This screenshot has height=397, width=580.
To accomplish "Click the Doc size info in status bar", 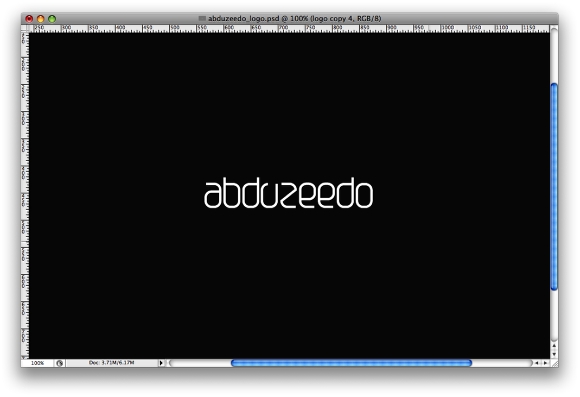I will tap(112, 363).
